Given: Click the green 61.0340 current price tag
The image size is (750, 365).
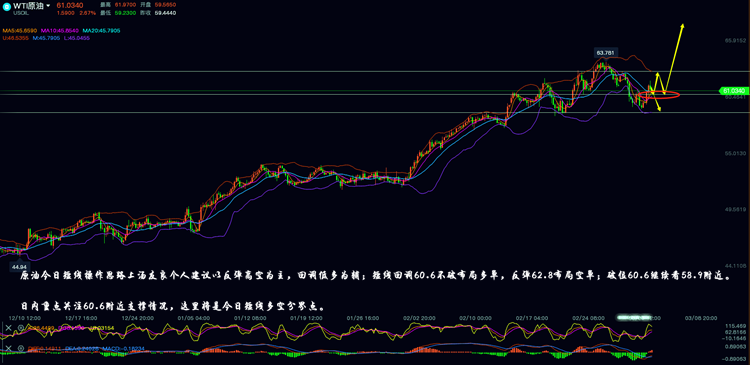Looking at the screenshot, I should point(733,90).
